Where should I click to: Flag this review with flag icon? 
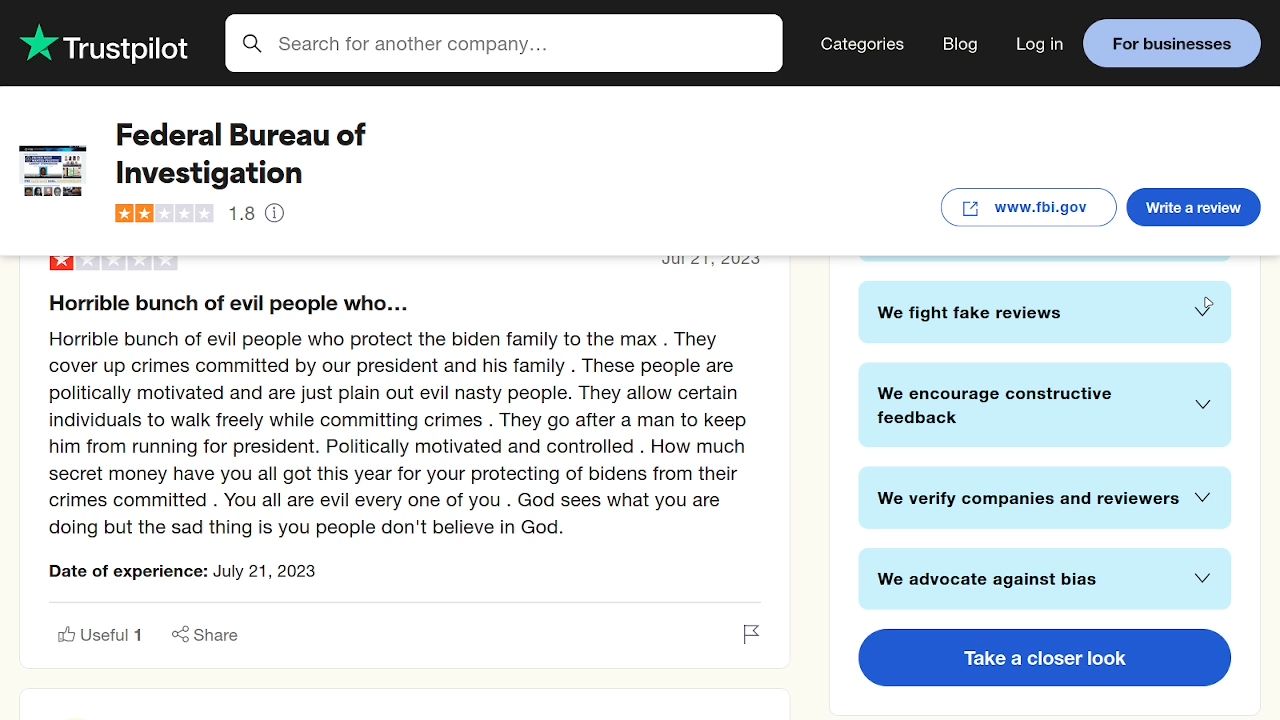[x=751, y=634]
